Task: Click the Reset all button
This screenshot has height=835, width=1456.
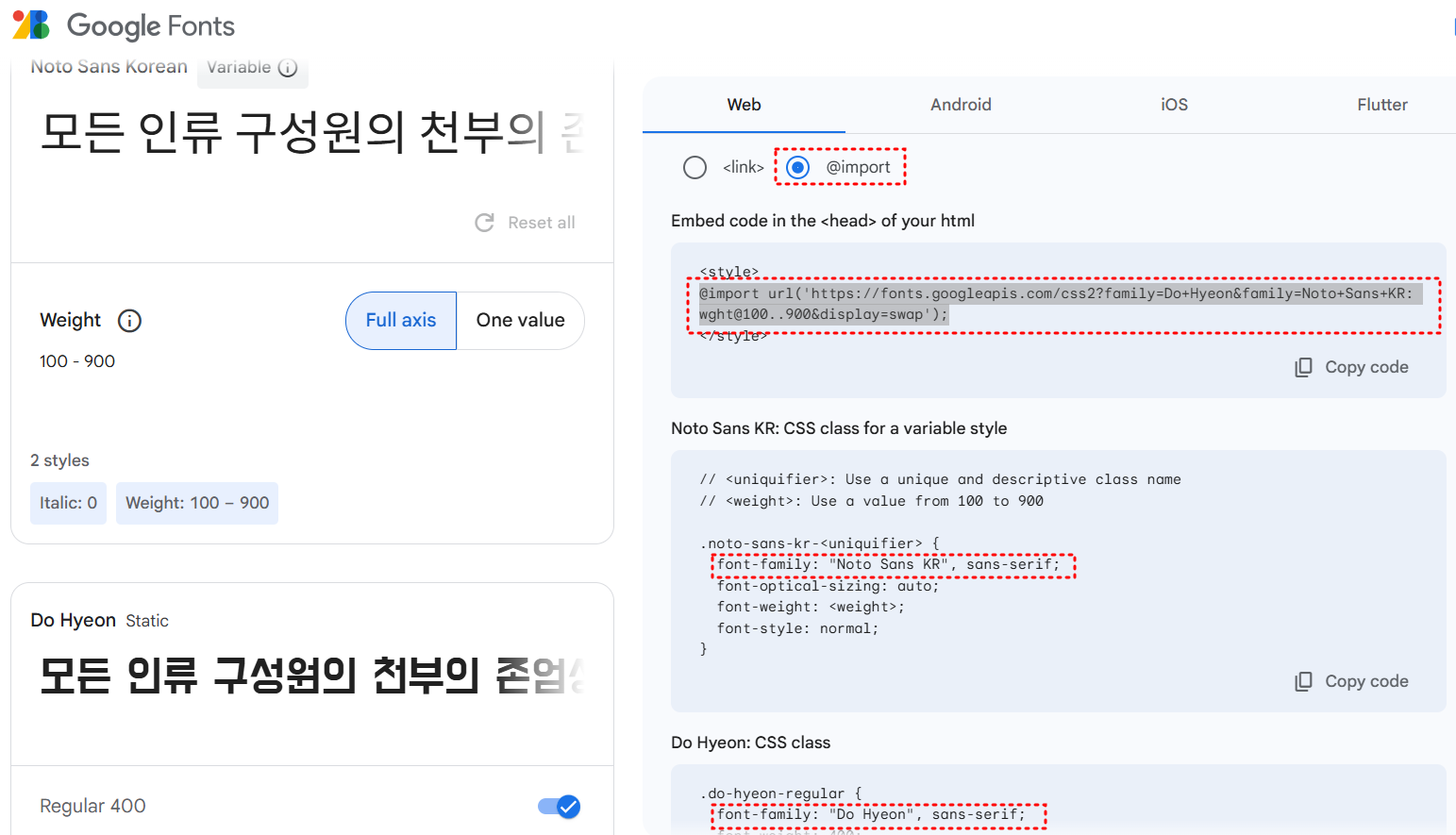Action: click(x=525, y=223)
